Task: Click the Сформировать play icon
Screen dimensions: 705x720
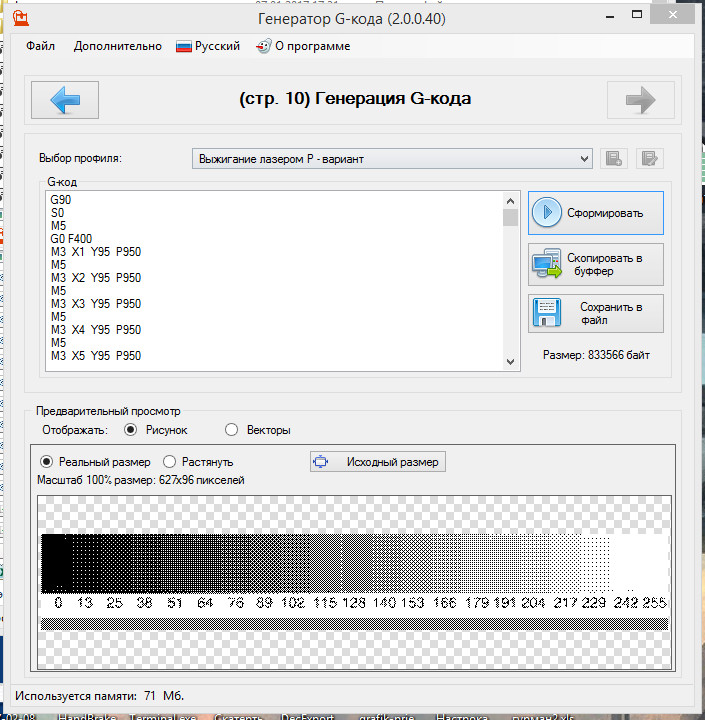Action: 547,212
